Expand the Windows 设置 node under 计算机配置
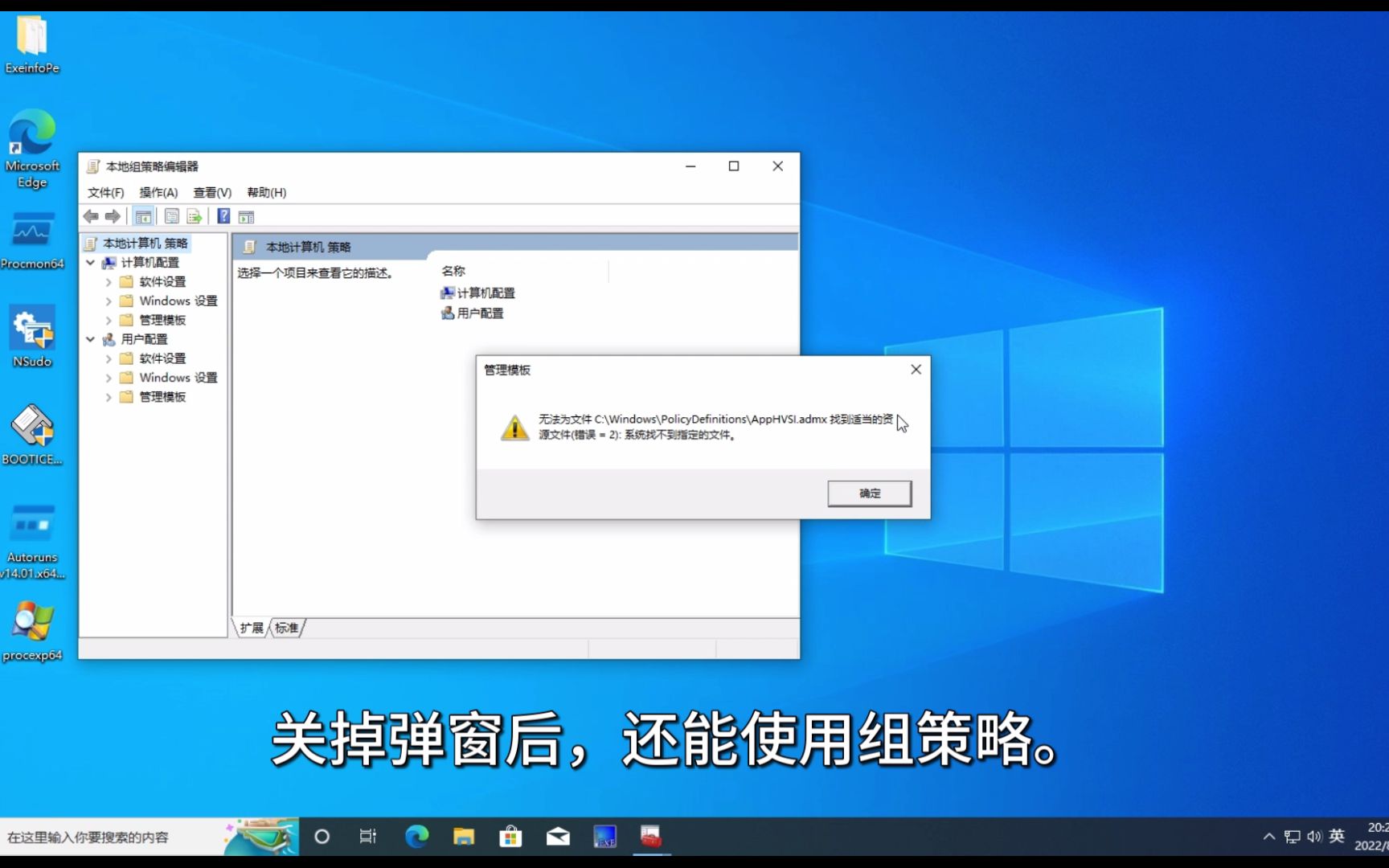Image resolution: width=1389 pixels, height=868 pixels. [109, 300]
